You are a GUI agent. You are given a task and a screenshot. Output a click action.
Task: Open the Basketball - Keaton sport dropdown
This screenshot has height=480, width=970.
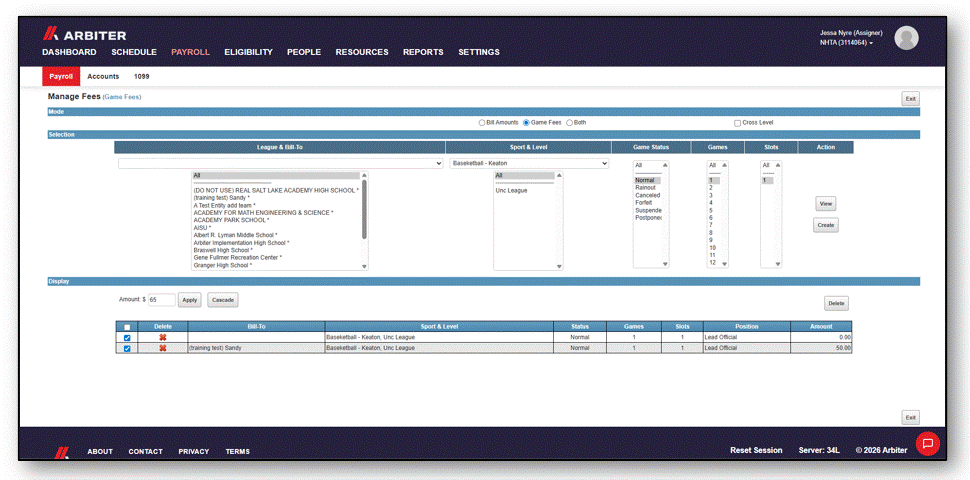(x=530, y=163)
